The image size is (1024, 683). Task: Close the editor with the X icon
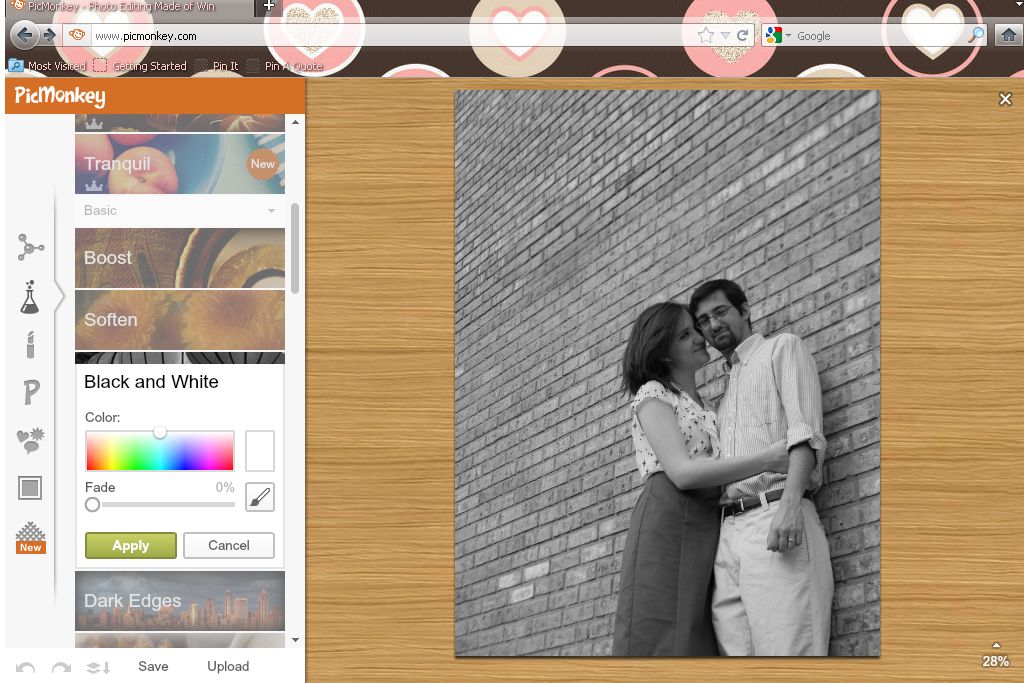[1005, 99]
